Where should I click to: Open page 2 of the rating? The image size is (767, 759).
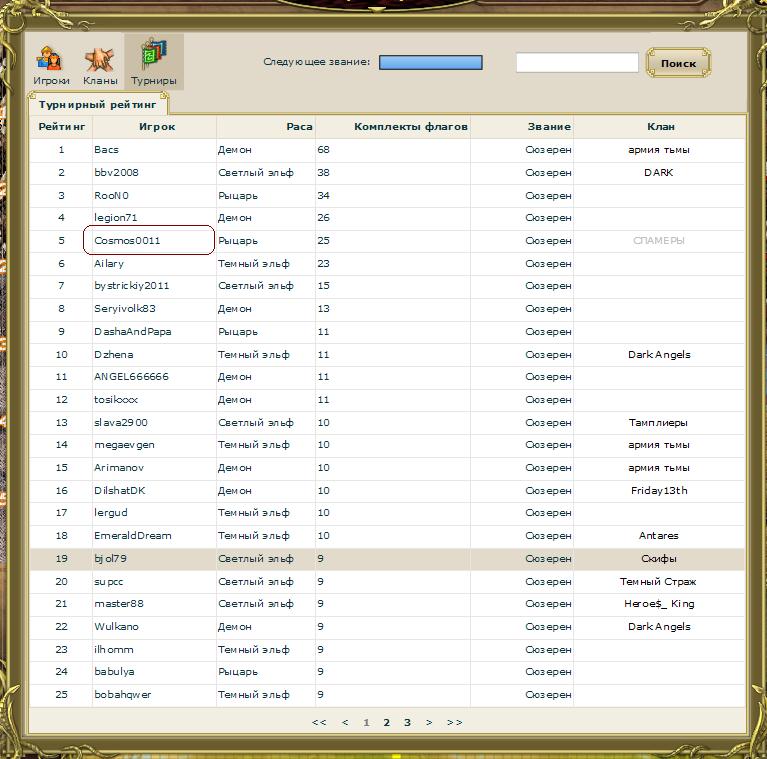(x=387, y=722)
